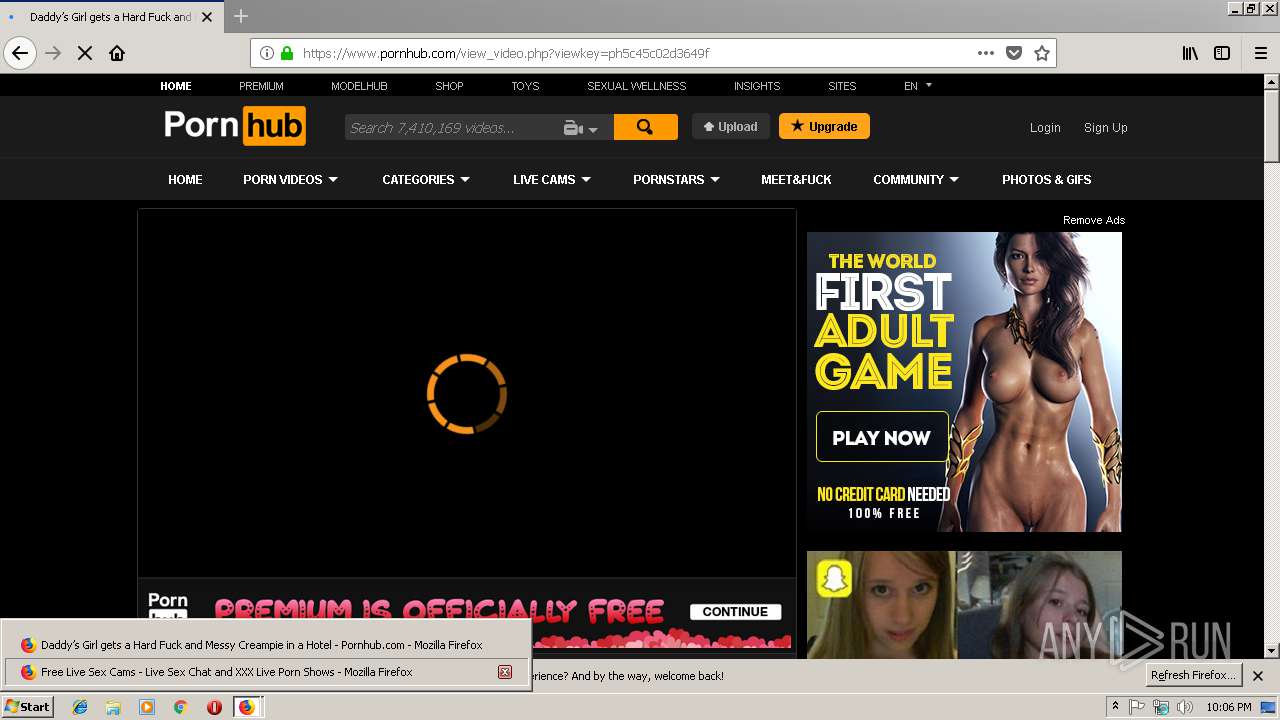This screenshot has height=720, width=1280.
Task: Open HOME in main navigation bar
Action: click(x=185, y=180)
